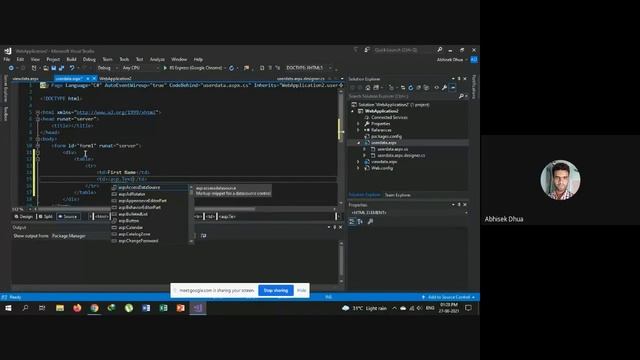The width and height of the screenshot is (640, 360).
Task: Select userdata.aspx.cs file
Action: click(392, 149)
